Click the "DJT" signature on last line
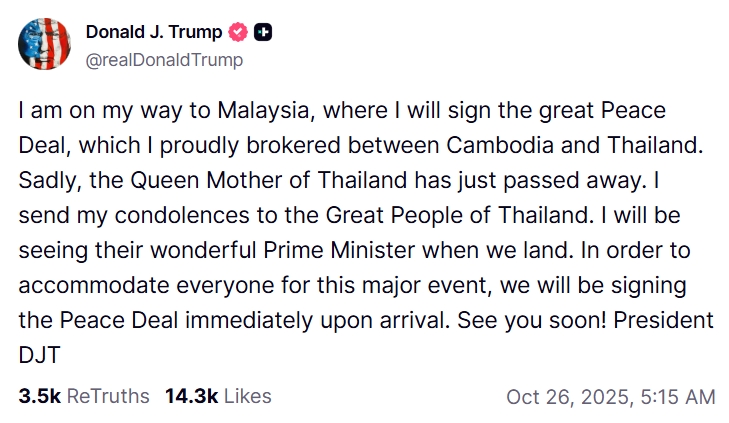Screen dimensions: 729x423 click(39, 355)
